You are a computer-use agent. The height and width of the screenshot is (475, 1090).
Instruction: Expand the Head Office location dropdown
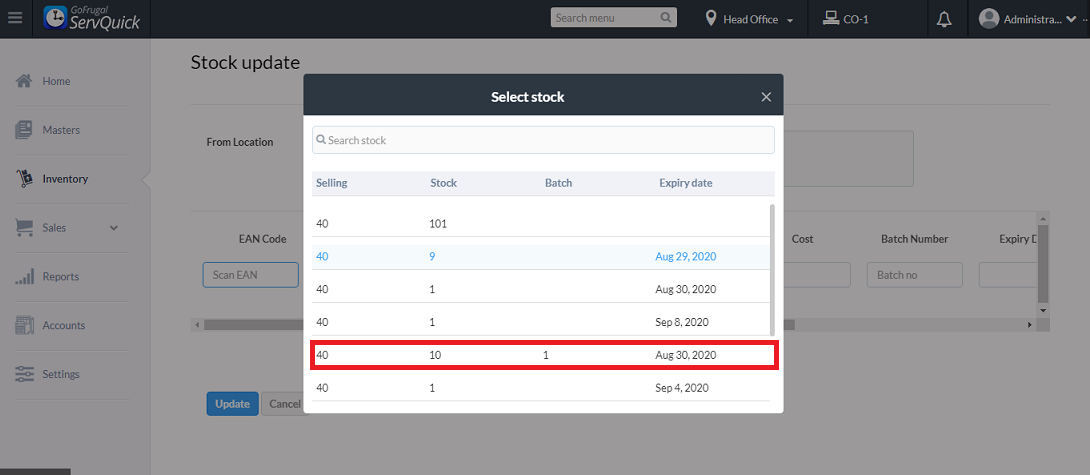[790, 20]
